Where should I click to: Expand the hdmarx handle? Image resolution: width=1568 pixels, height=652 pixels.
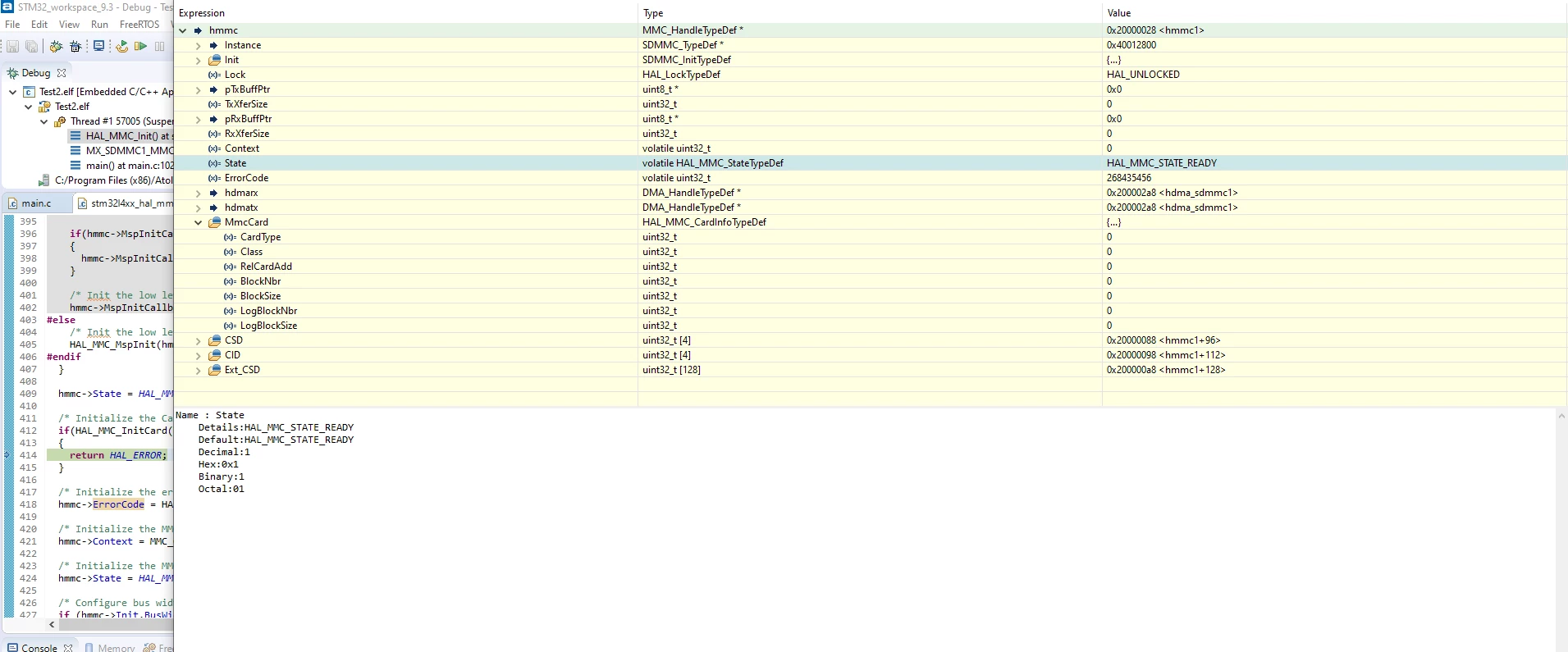pos(198,193)
